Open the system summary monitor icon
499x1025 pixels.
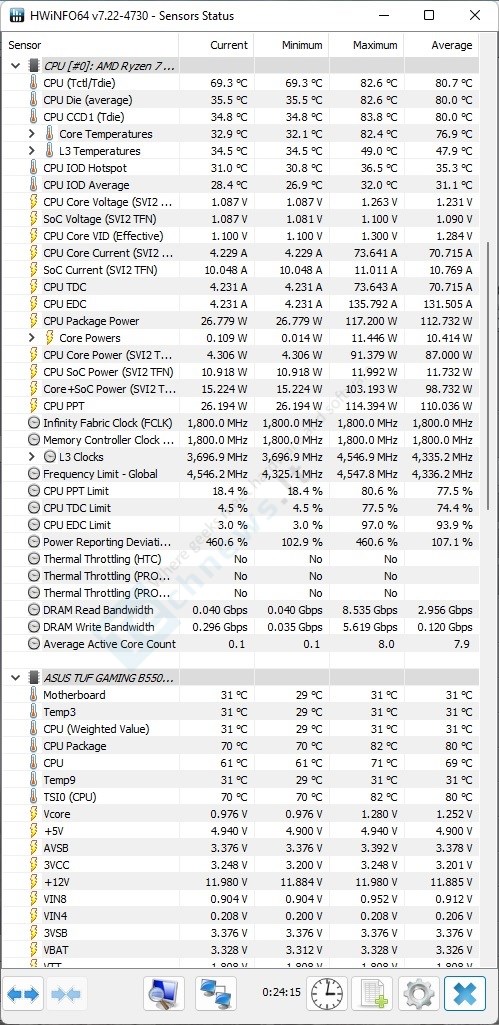[x=165, y=994]
